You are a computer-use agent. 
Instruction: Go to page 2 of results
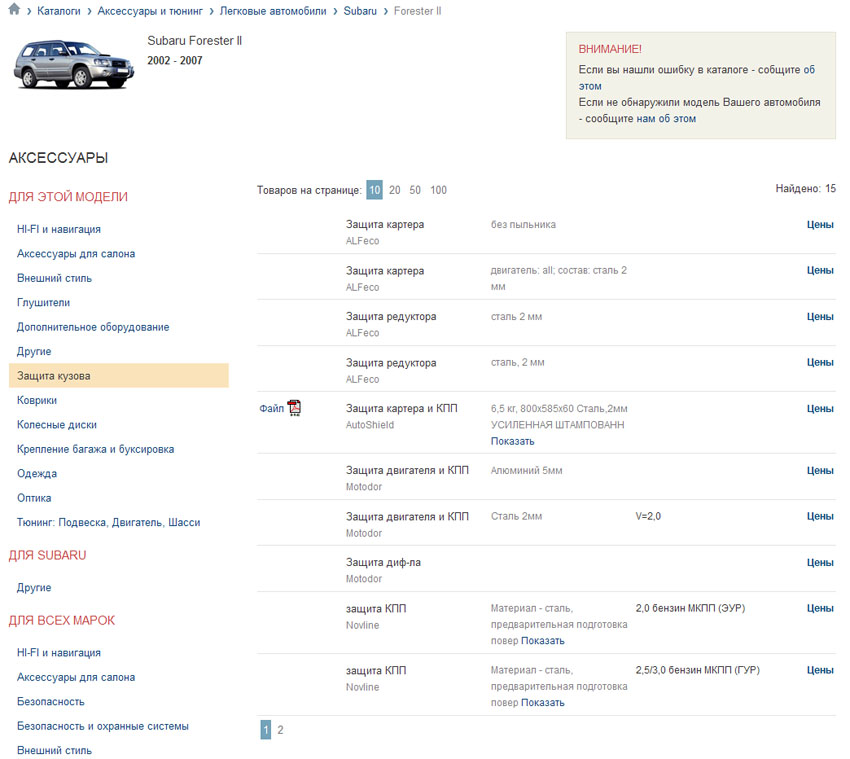[280, 730]
